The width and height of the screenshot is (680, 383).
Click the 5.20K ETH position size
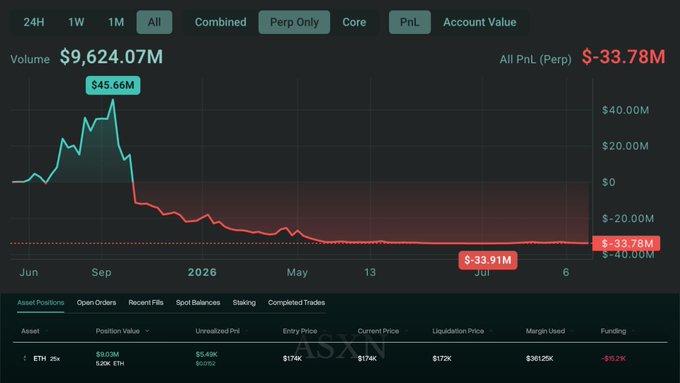[x=110, y=363]
